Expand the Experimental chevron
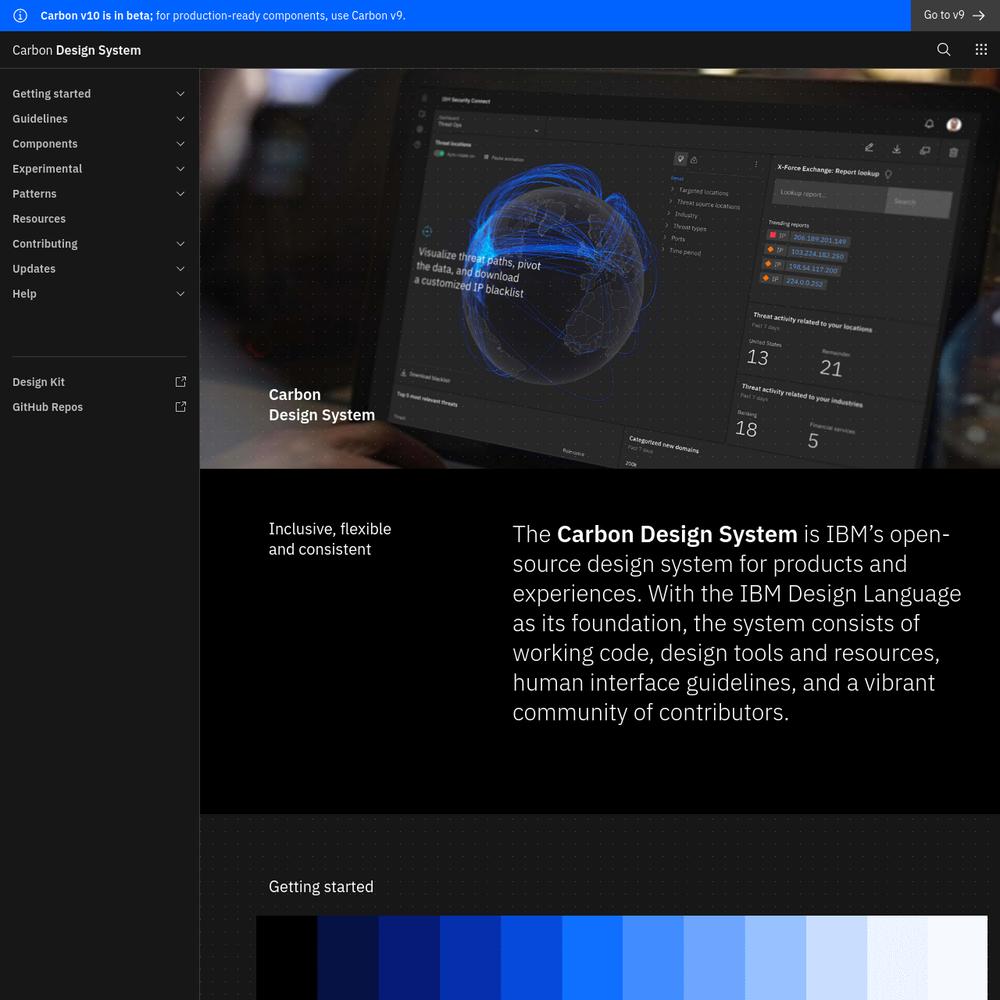The image size is (1000, 1000). [x=180, y=168]
